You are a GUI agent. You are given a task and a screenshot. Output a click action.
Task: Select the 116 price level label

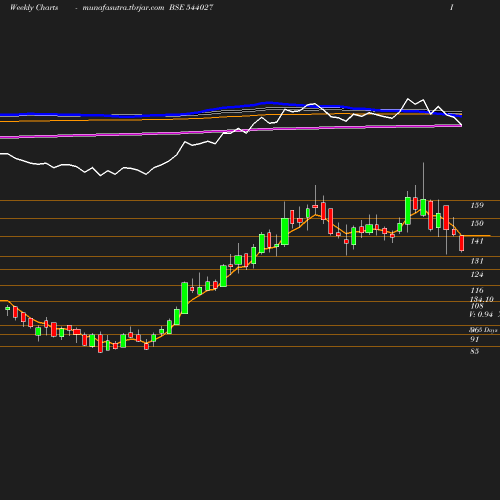[x=477, y=290]
